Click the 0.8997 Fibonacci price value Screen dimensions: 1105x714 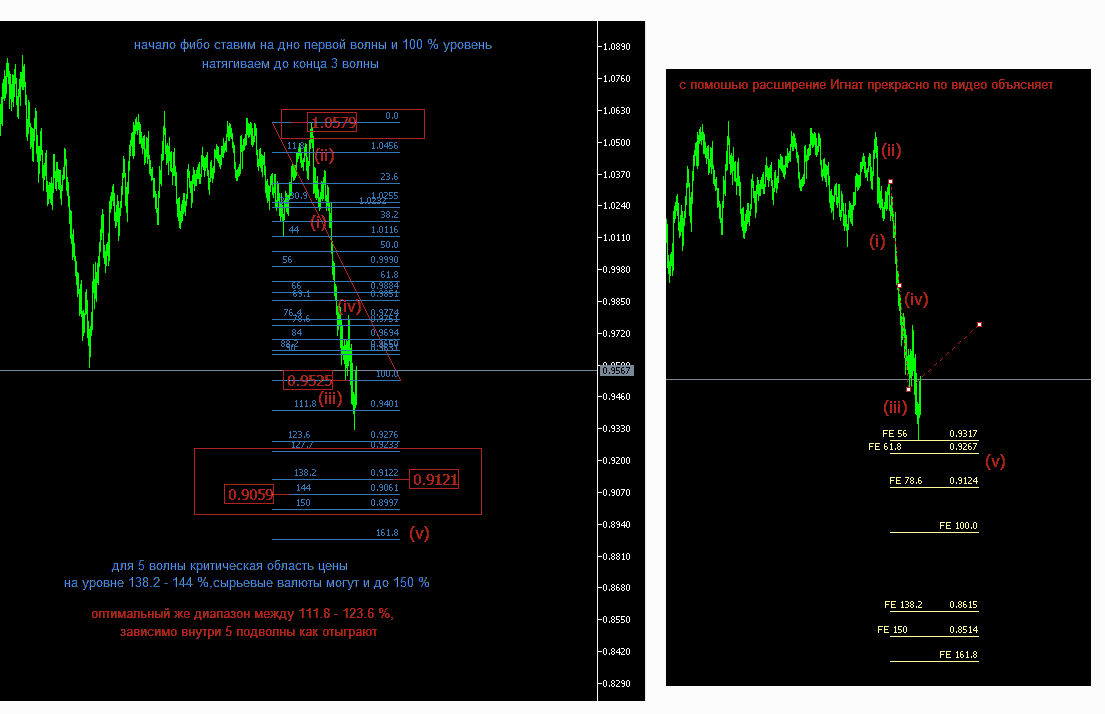385,503
